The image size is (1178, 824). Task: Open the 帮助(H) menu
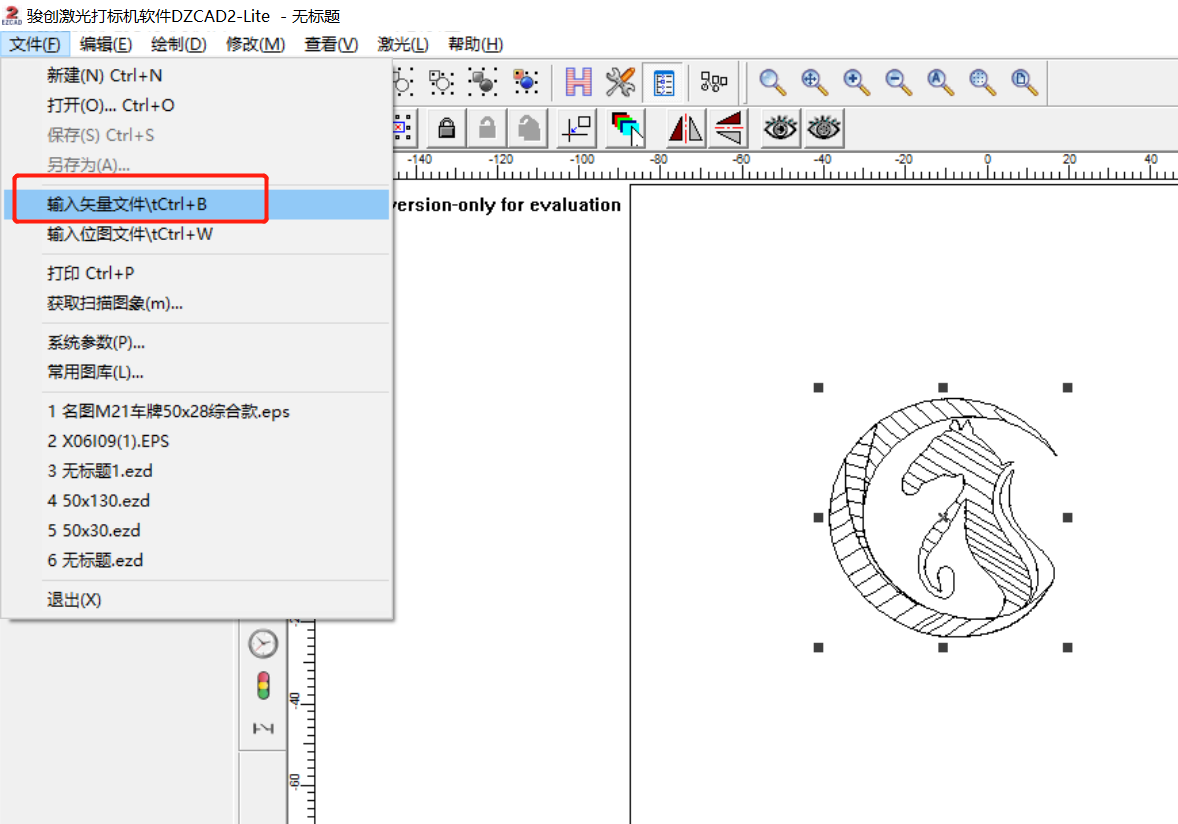point(476,44)
